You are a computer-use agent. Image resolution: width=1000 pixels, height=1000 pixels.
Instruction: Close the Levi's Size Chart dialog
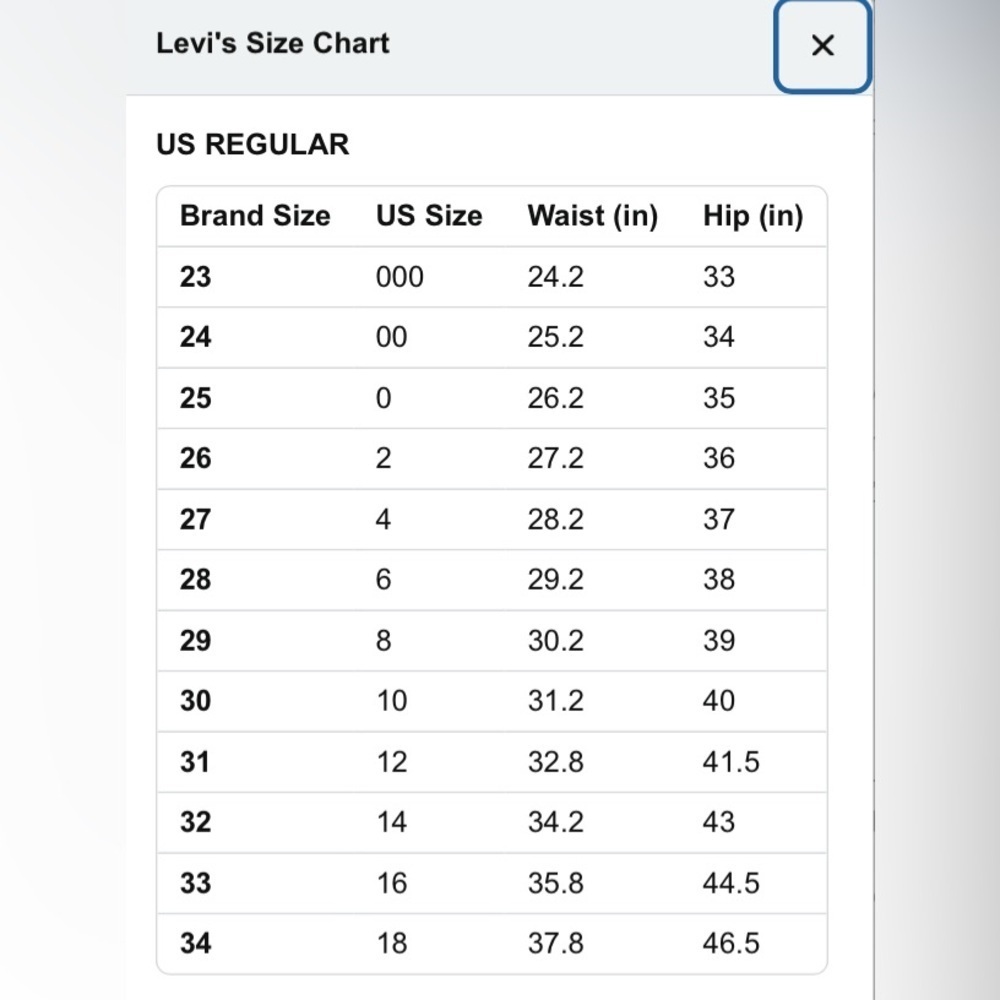[822, 46]
